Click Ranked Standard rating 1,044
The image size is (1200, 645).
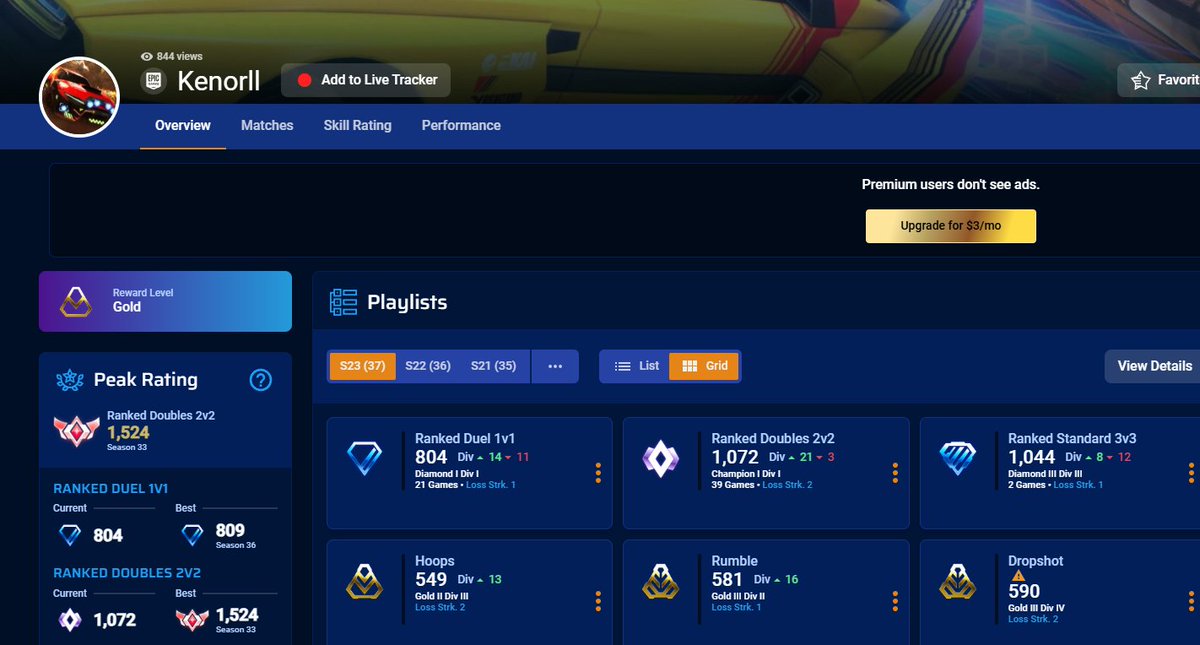pyautogui.click(x=1031, y=457)
